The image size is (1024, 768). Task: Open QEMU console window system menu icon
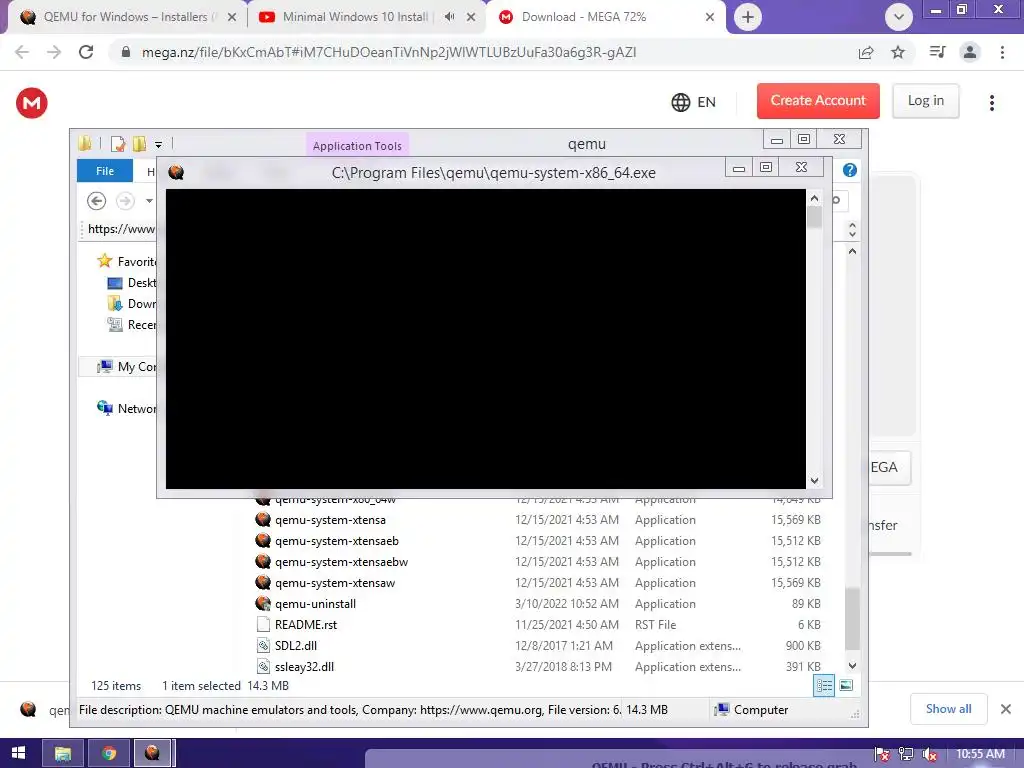tap(176, 172)
